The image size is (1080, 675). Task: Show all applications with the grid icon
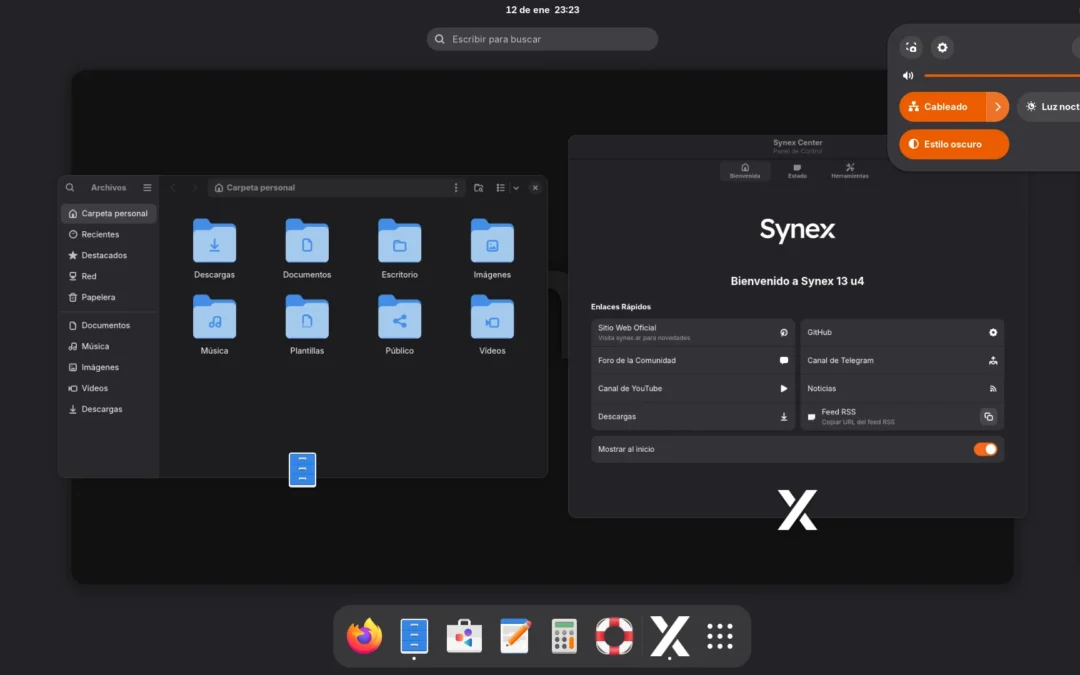point(720,636)
